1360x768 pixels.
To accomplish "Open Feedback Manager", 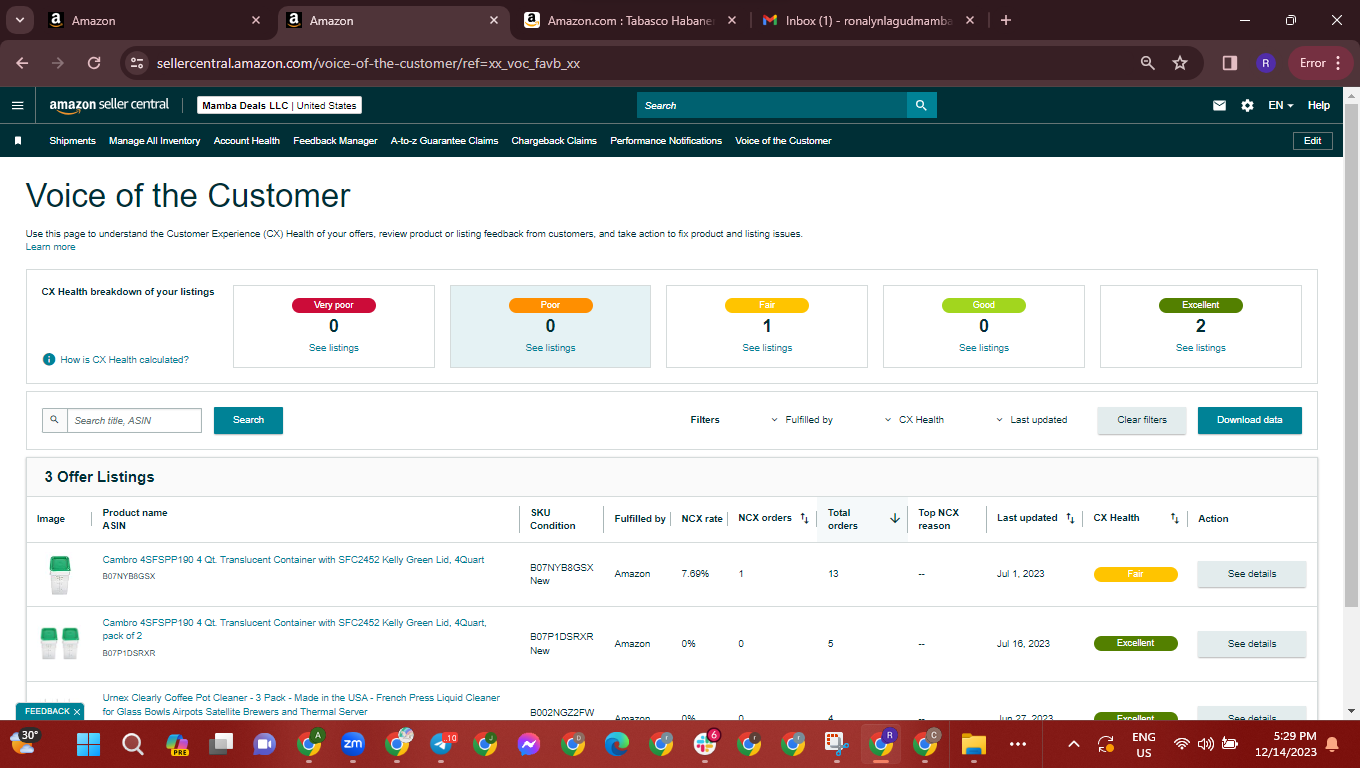I will click(x=335, y=141).
